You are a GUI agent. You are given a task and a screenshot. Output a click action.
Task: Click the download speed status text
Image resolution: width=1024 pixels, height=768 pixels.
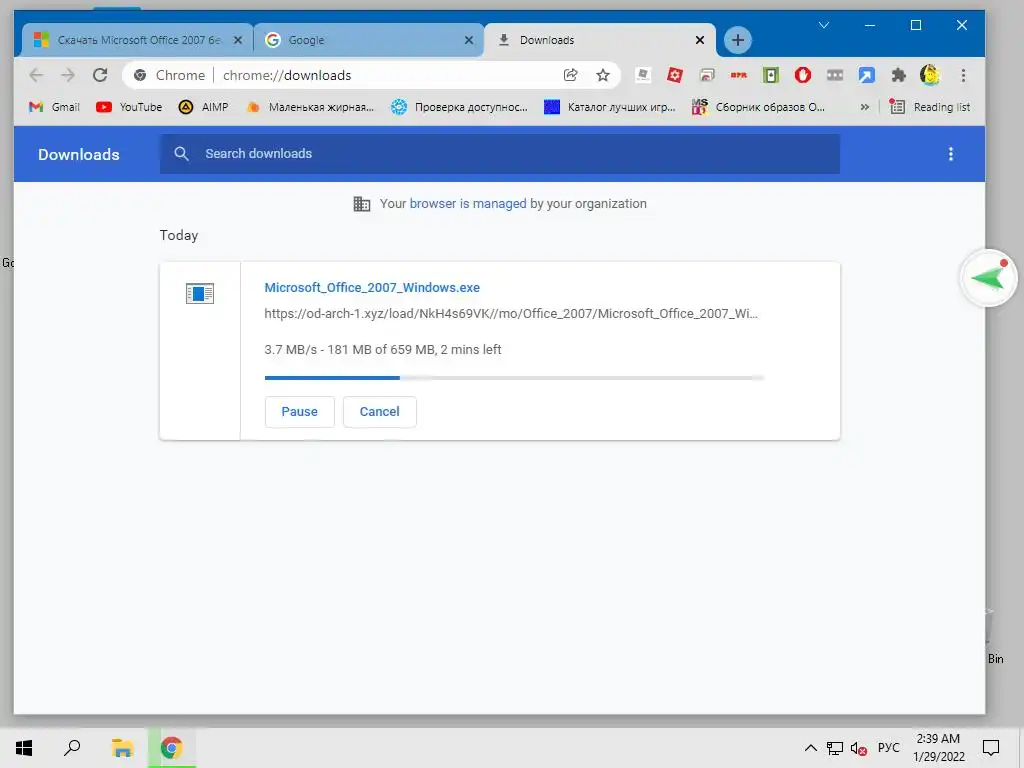pos(383,349)
